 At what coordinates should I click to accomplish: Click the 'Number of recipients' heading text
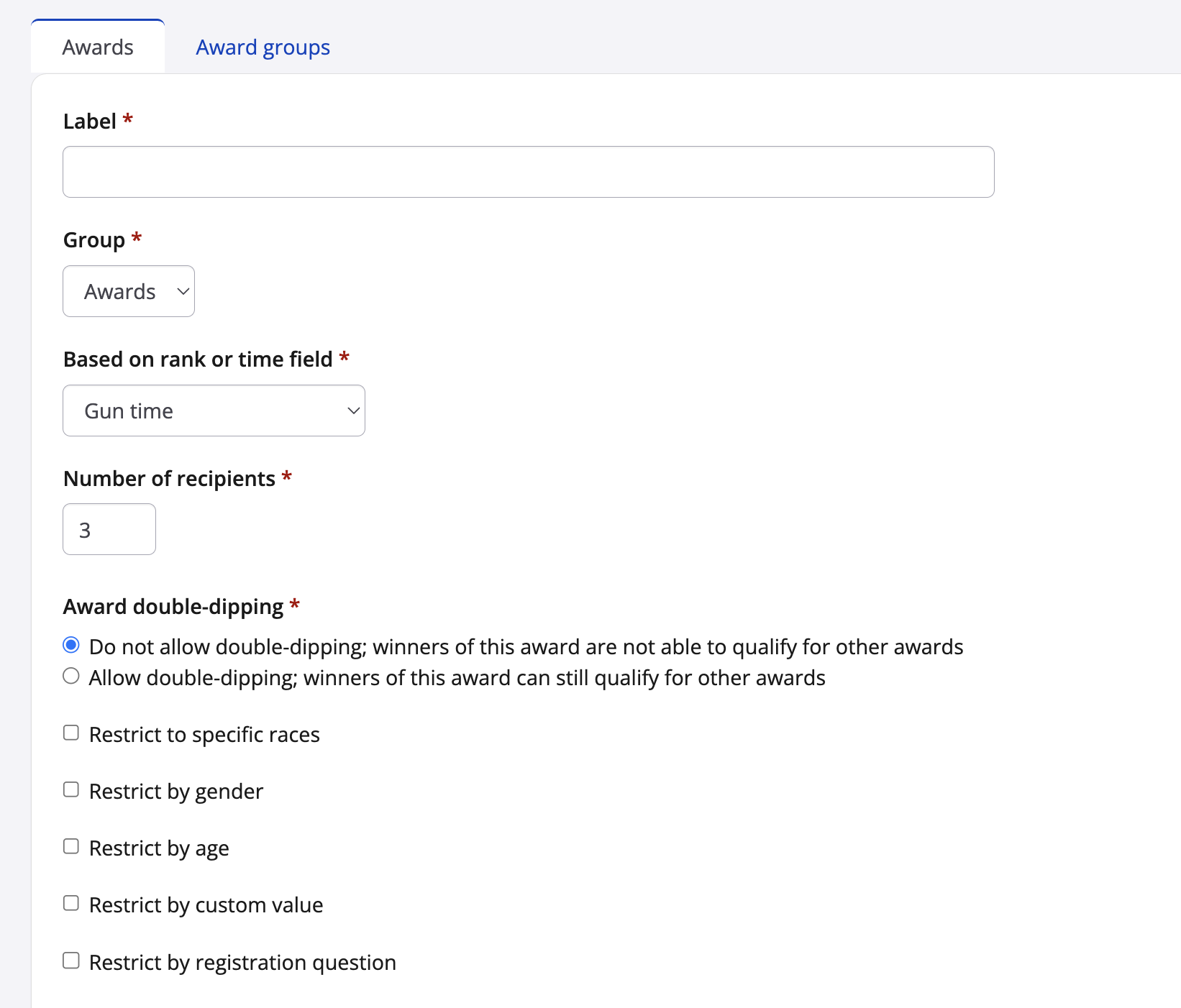tap(169, 479)
